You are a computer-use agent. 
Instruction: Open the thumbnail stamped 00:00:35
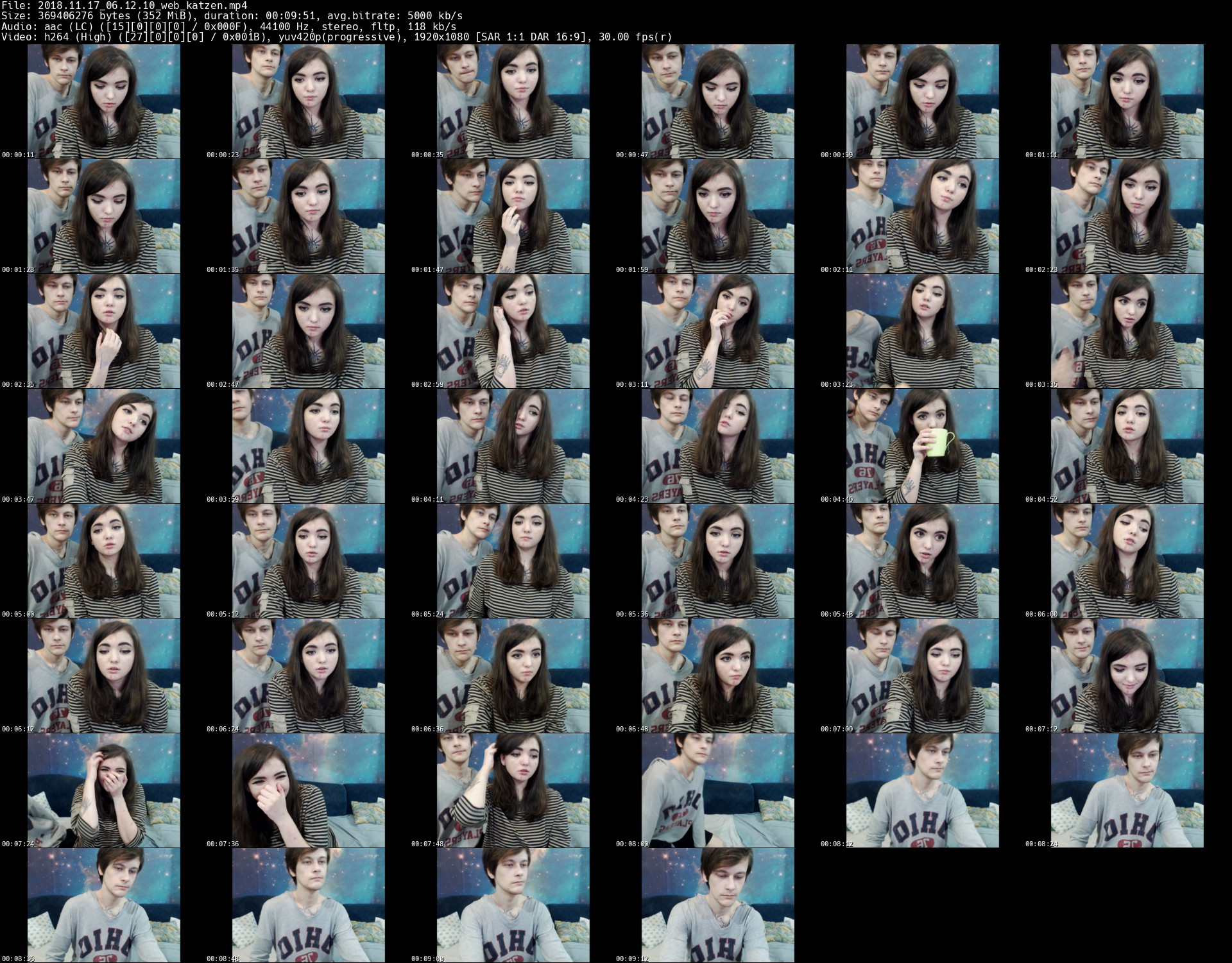coord(513,101)
